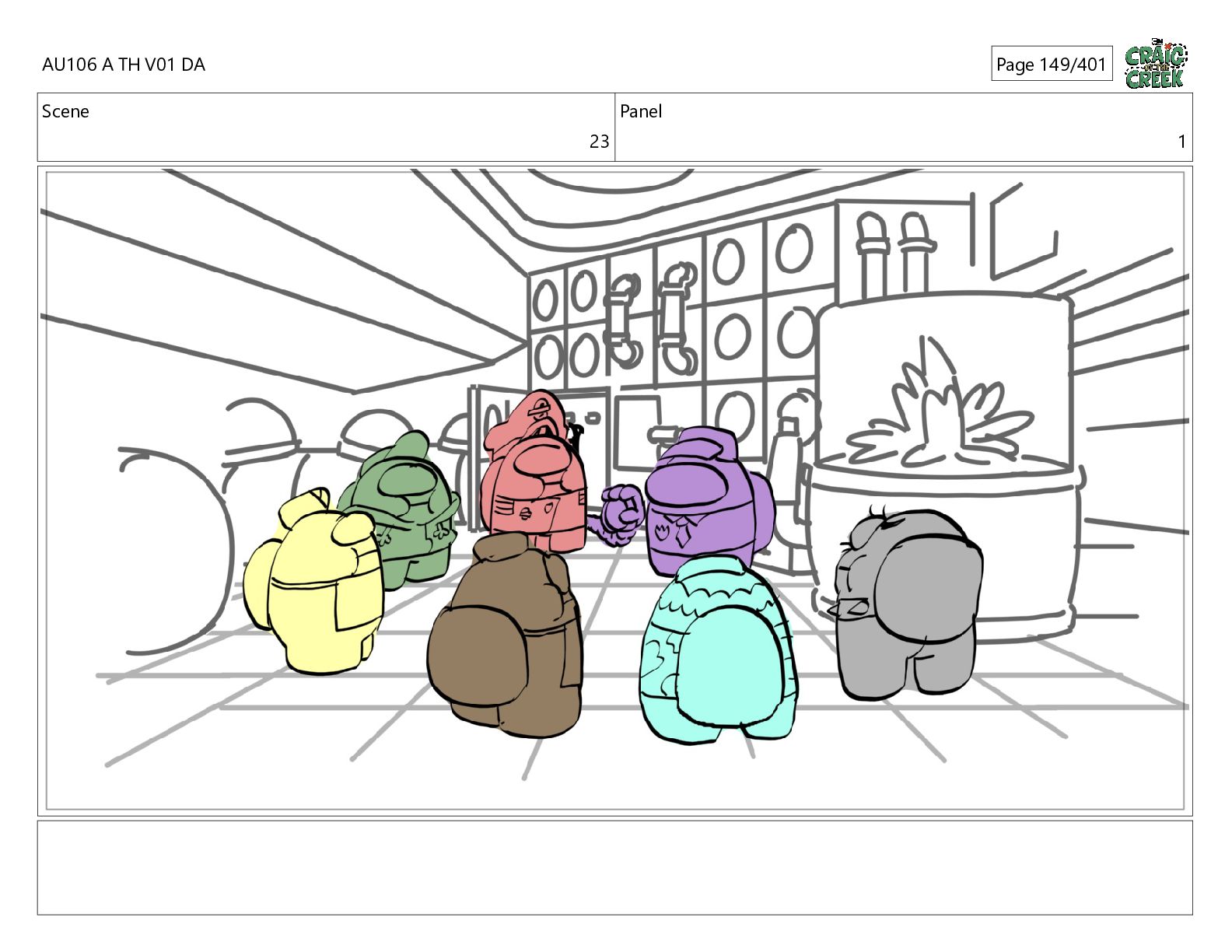Click the Craig of the Creek logo
The width and height of the screenshot is (1232, 952).
click(1156, 63)
